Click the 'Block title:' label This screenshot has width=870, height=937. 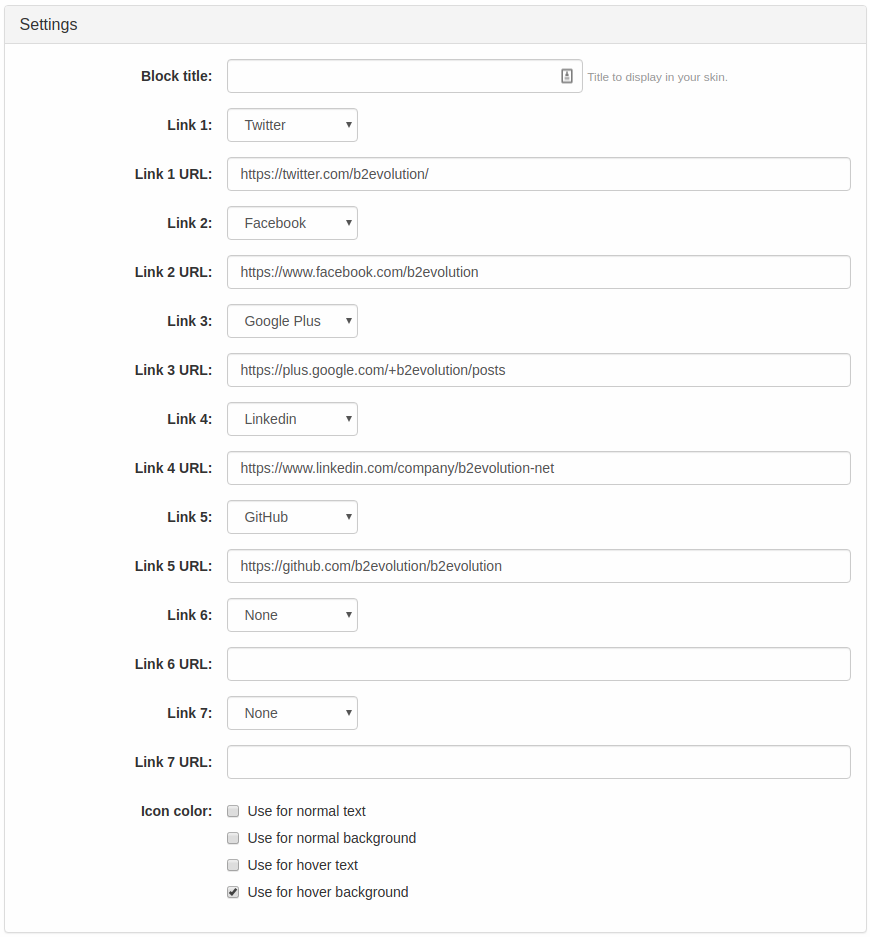176,76
